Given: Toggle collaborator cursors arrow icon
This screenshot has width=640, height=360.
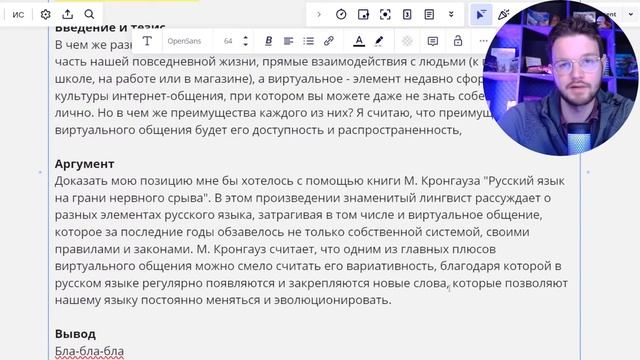Looking at the screenshot, I should pos(481,15).
